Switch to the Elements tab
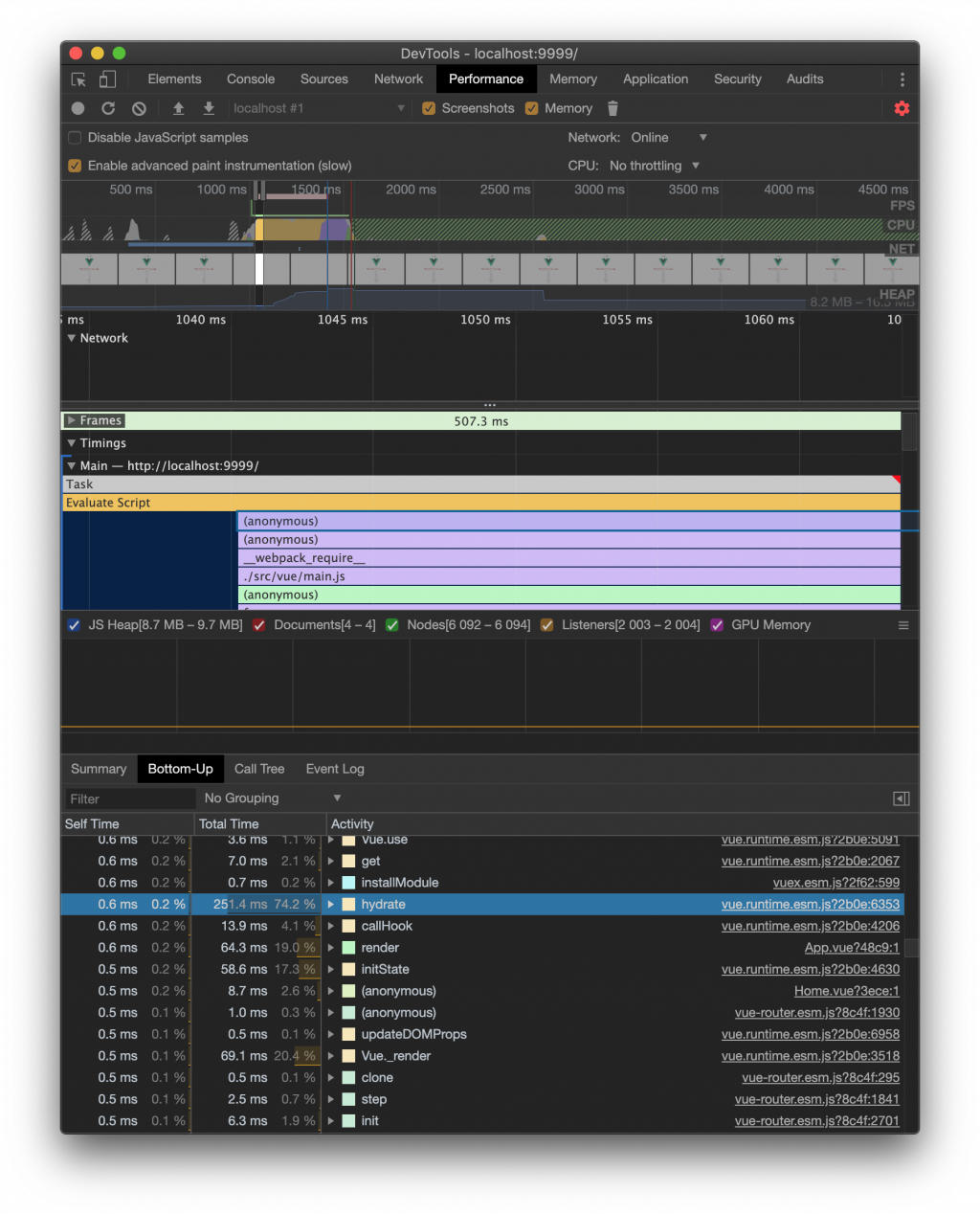The height and width of the screenshot is (1214, 980). click(x=174, y=79)
